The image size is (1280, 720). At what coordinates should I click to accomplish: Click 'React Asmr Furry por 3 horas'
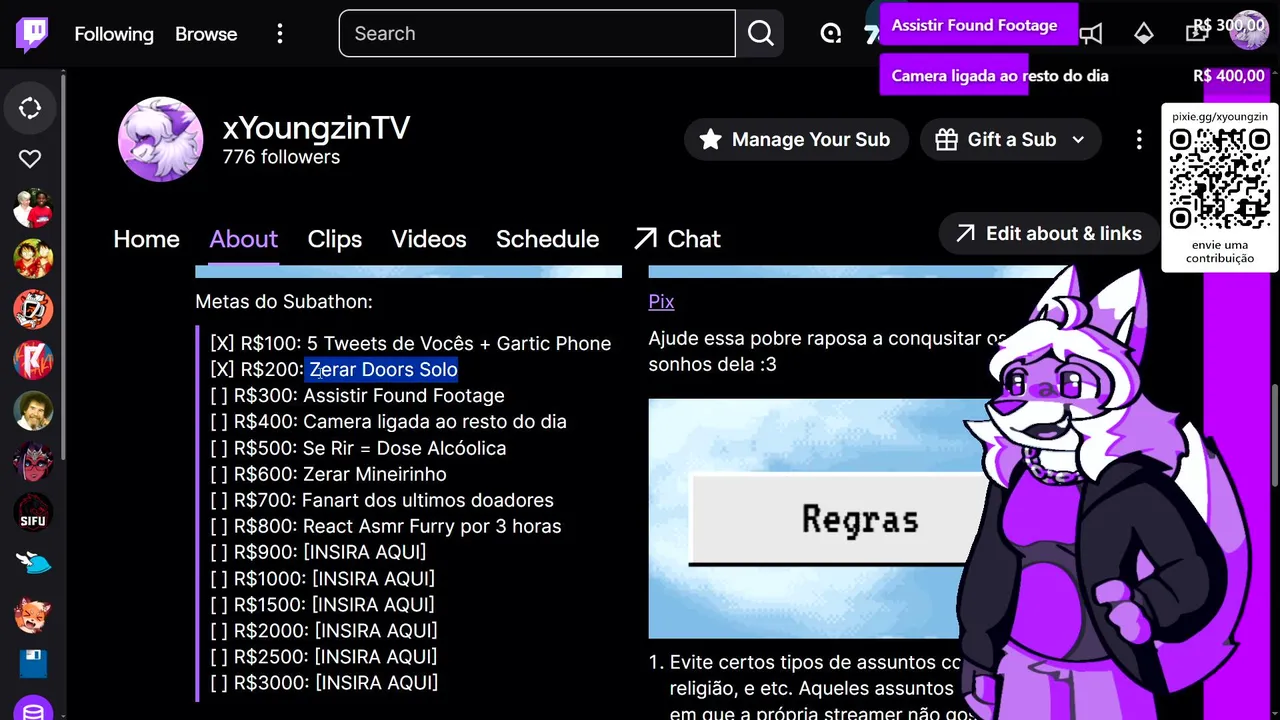[x=432, y=526]
